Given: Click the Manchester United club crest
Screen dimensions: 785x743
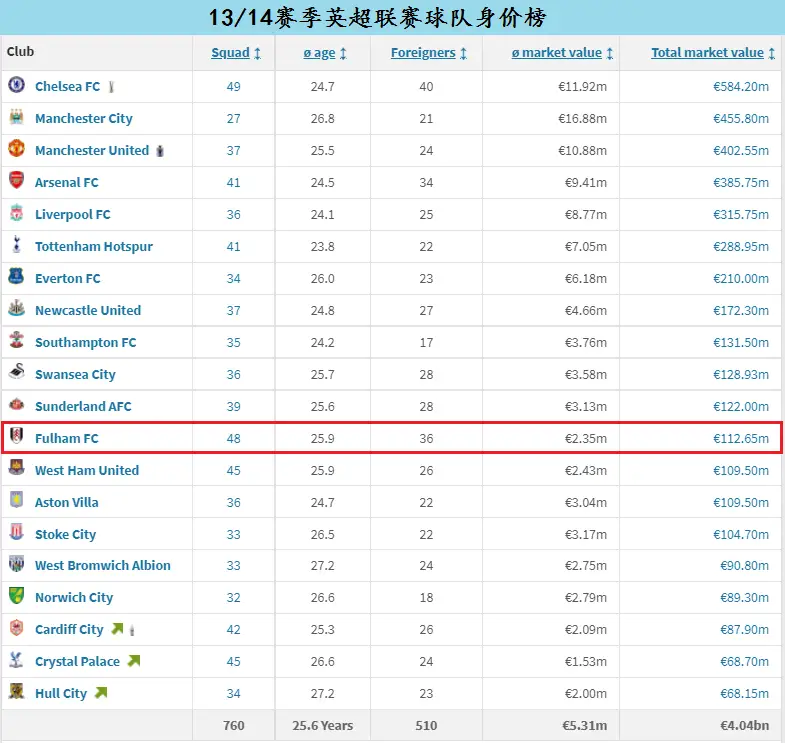Looking at the screenshot, I should pos(17,148).
